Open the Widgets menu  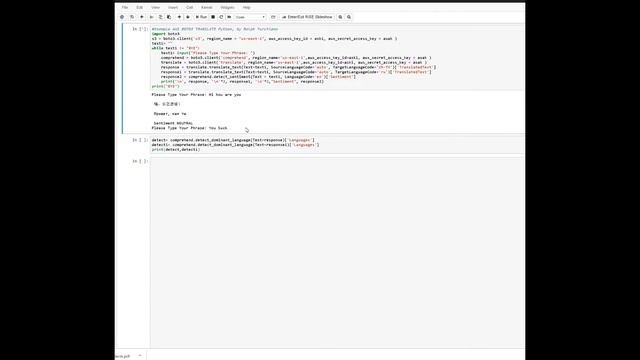click(227, 7)
